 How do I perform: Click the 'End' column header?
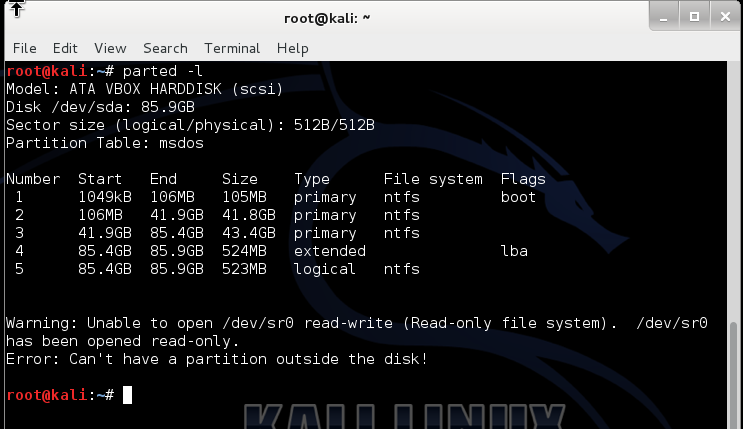163,179
